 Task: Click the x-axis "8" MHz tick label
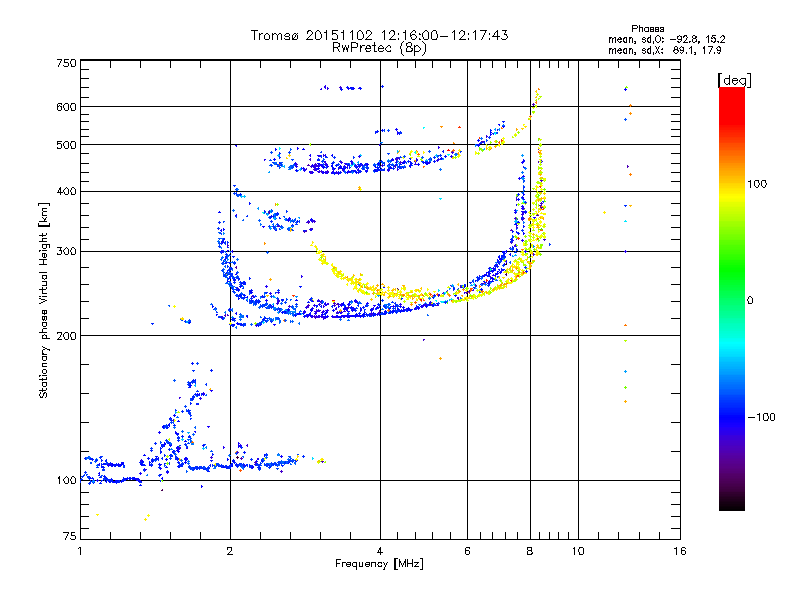(x=530, y=551)
